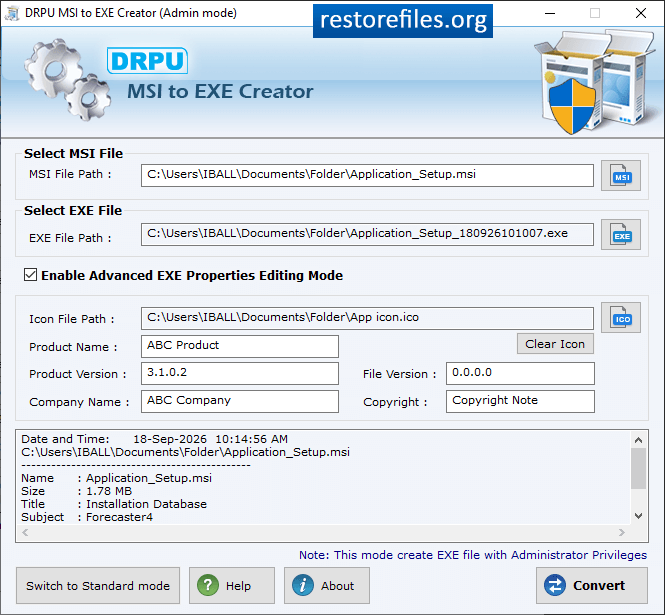Screen dimensions: 665x615
Task: Click the log horizontal scroll left arrow
Action: pos(25,532)
